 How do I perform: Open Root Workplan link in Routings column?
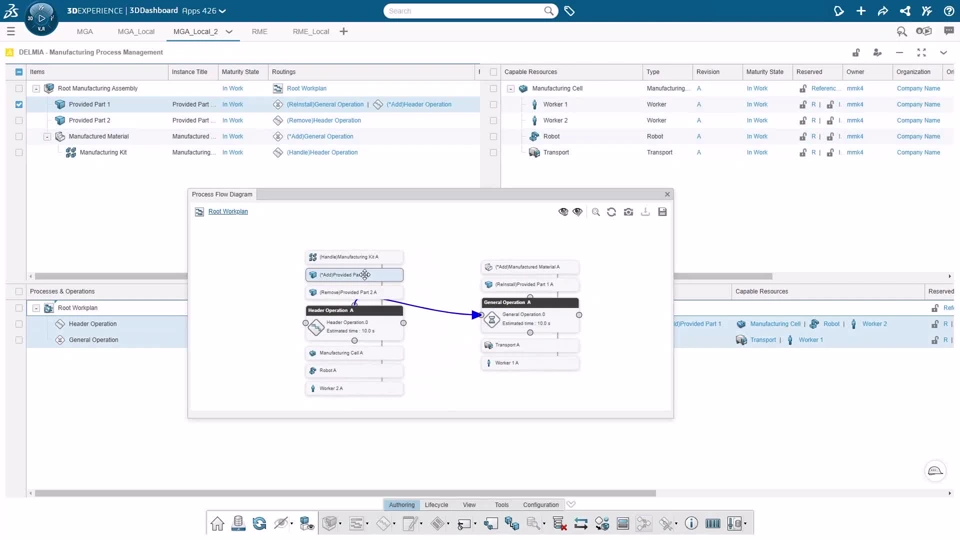tap(307, 89)
